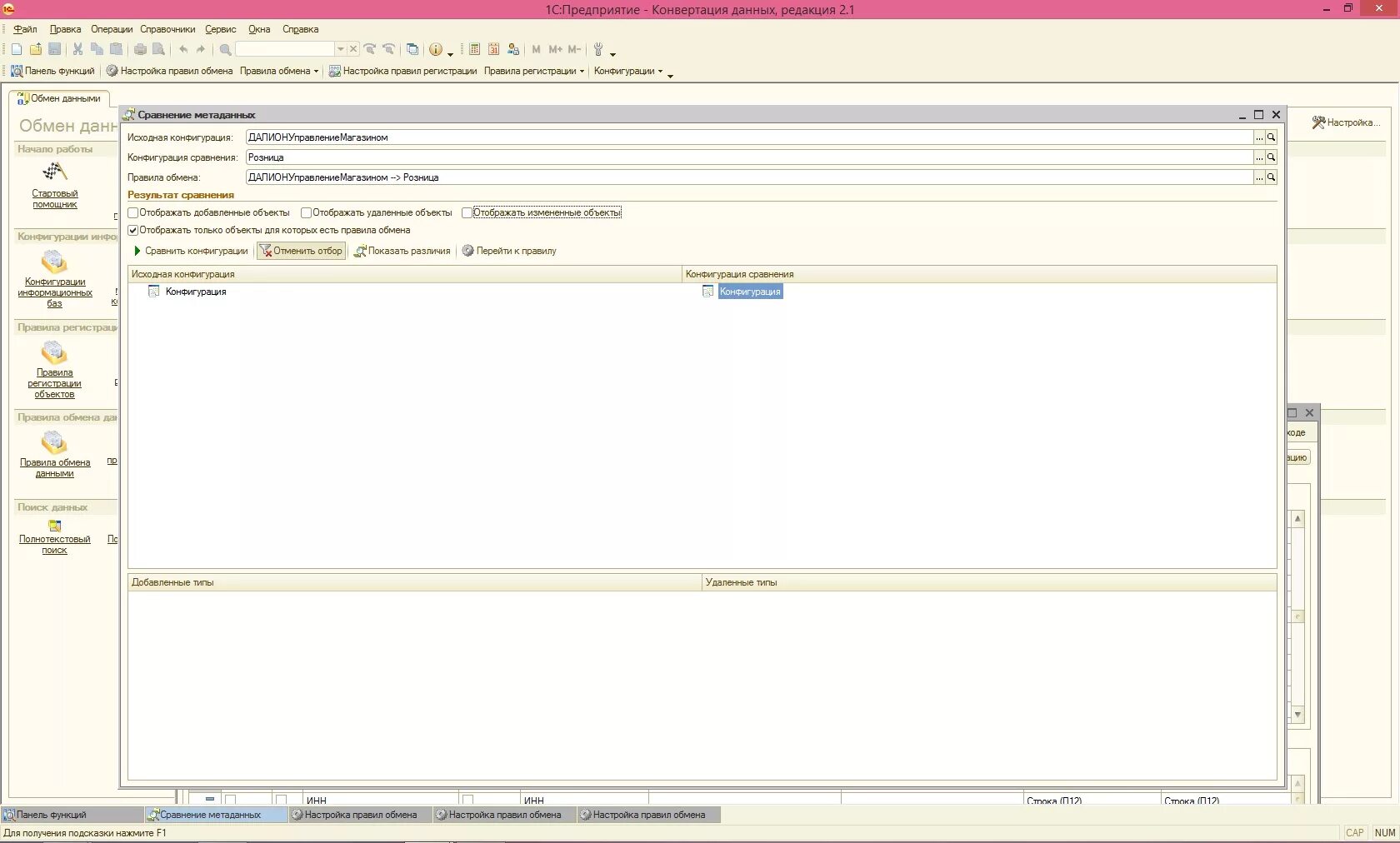This screenshot has width=1400, height=843.
Task: Uncheck only objects with exchange rules
Action: pyautogui.click(x=132, y=230)
